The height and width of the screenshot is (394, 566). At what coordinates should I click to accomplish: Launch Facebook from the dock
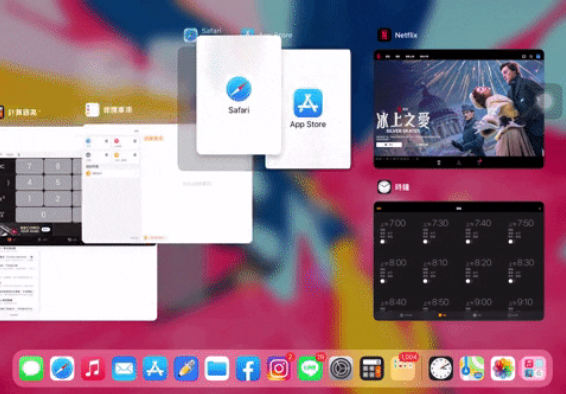(248, 368)
